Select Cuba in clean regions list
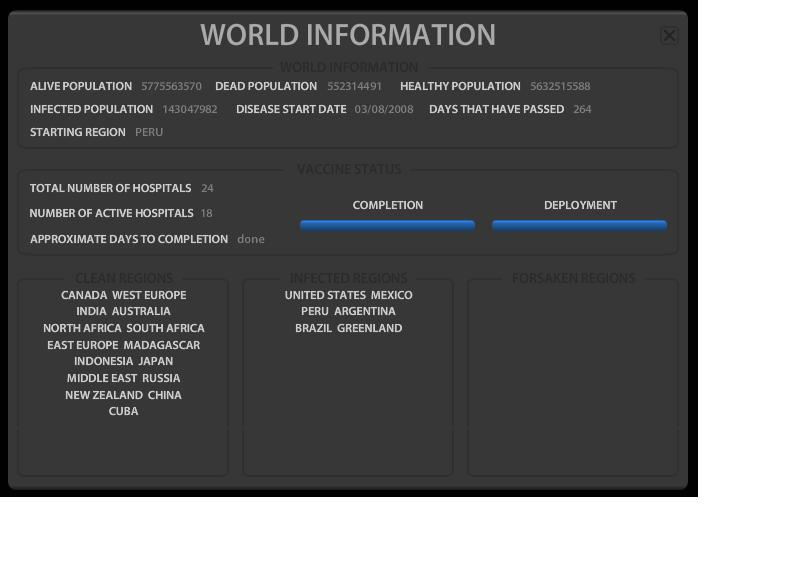 123,411
